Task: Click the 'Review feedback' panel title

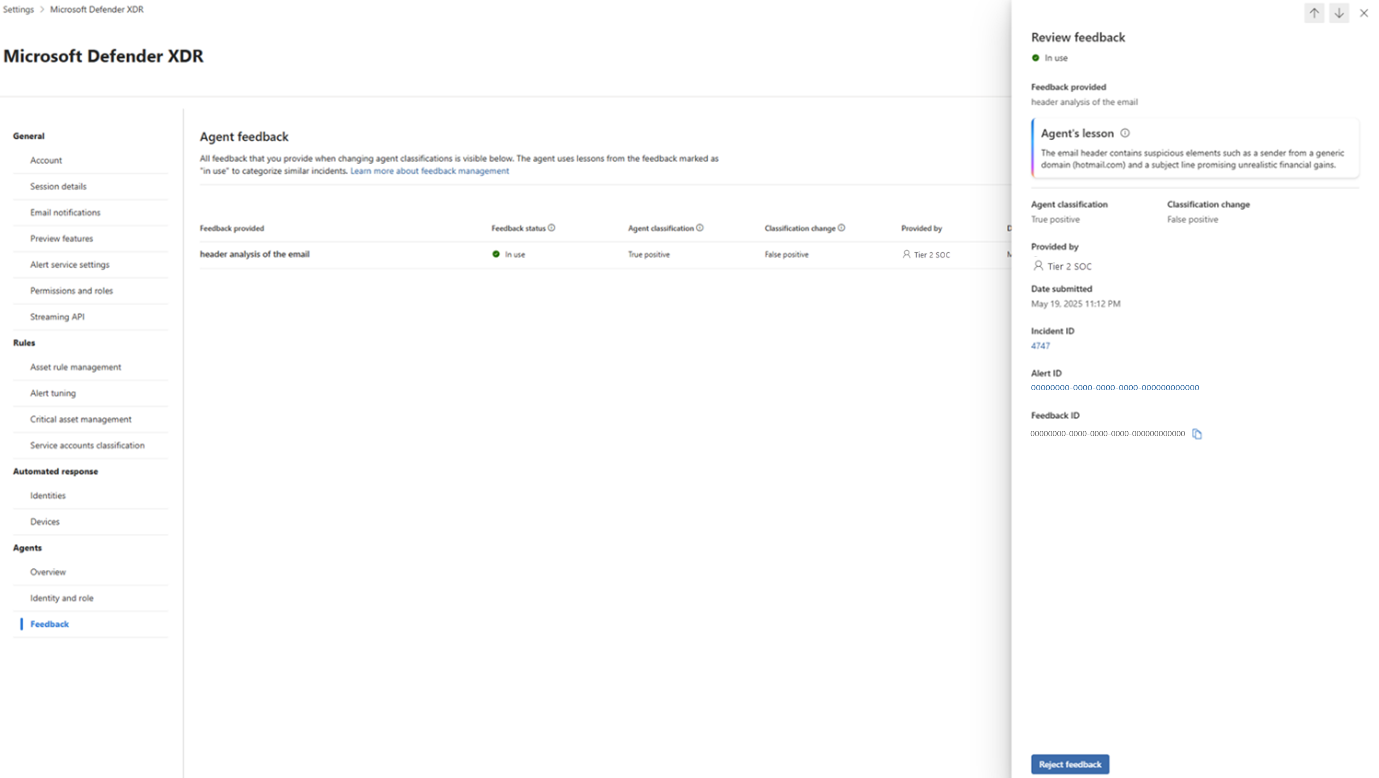Action: tap(1078, 37)
